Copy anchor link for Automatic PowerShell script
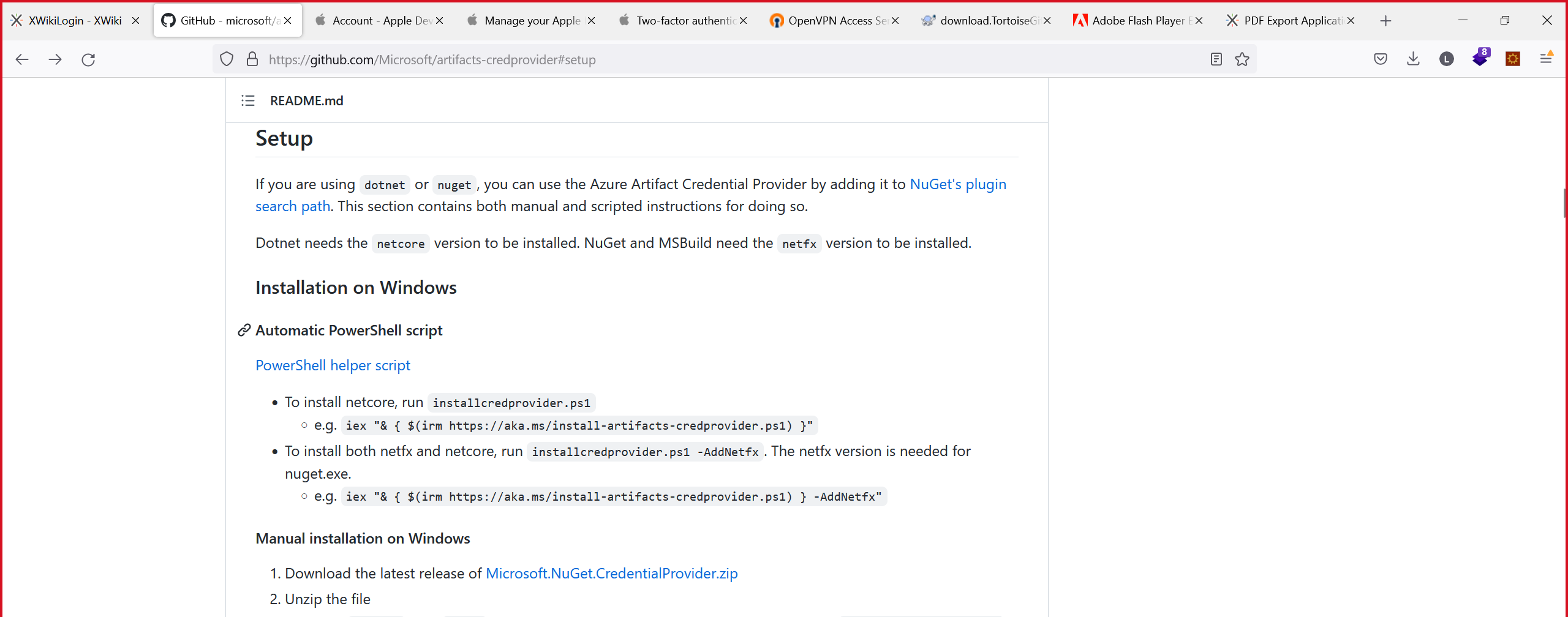This screenshot has width=1568, height=617. 244,331
